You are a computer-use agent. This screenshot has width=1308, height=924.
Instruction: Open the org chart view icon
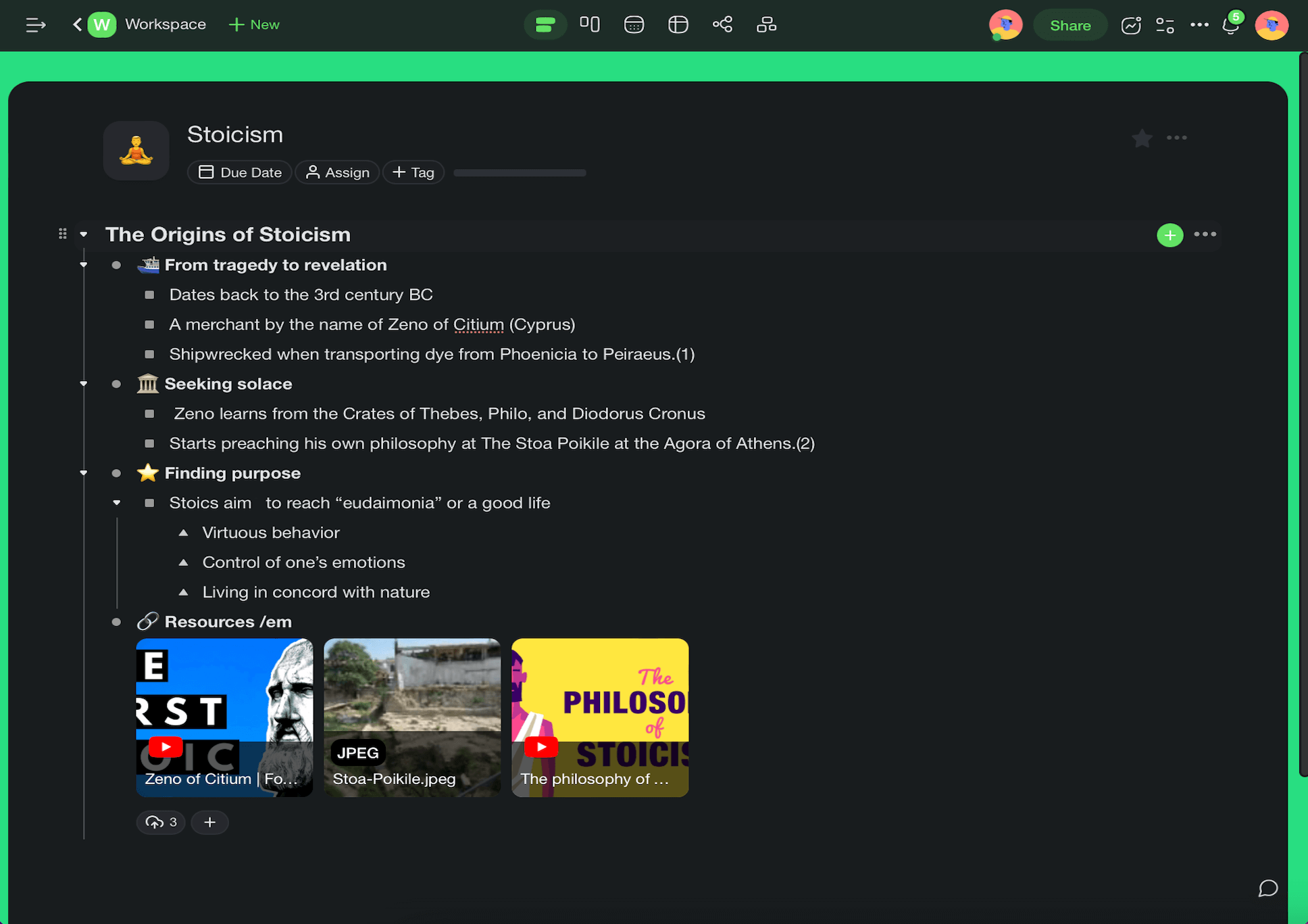(766, 25)
